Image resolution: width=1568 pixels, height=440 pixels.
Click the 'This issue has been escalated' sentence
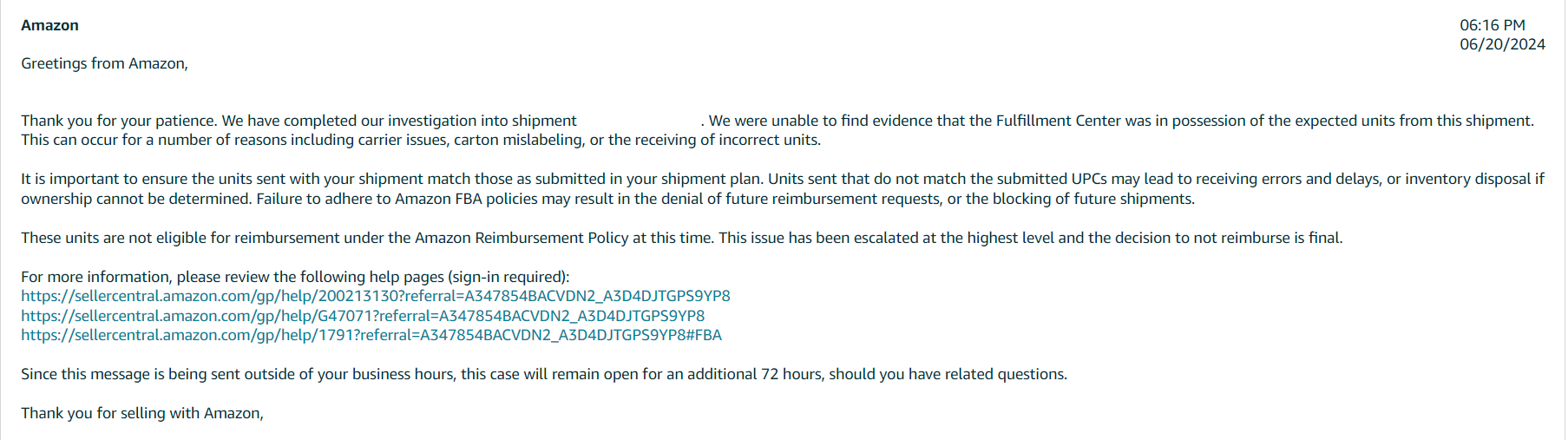pyautogui.click(x=1031, y=238)
